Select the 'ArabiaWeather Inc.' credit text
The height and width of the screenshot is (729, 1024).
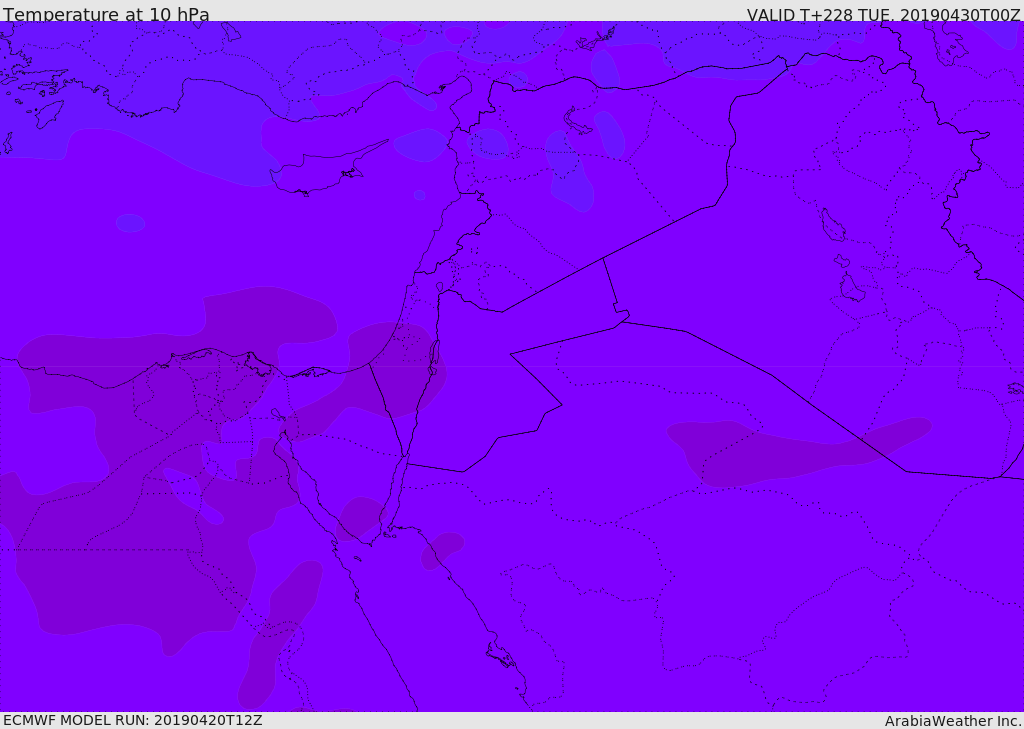(x=953, y=721)
